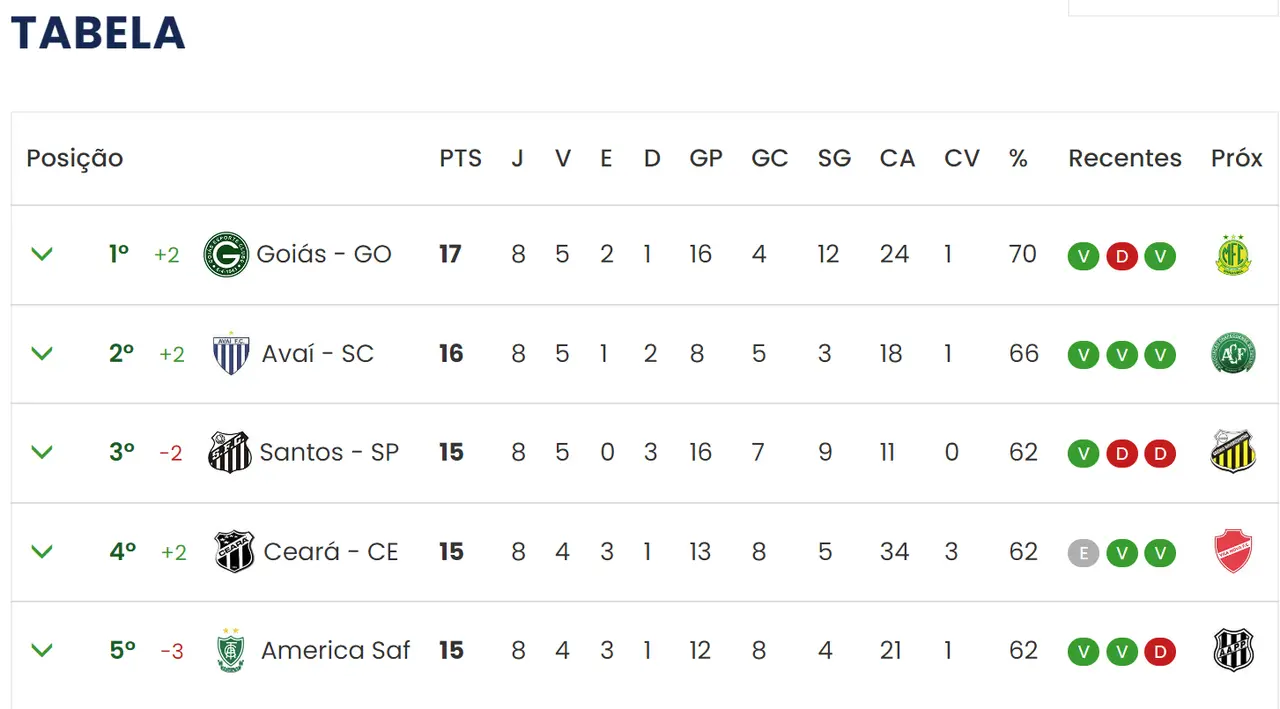Click Goiás red D recent result badge

click(1122, 257)
